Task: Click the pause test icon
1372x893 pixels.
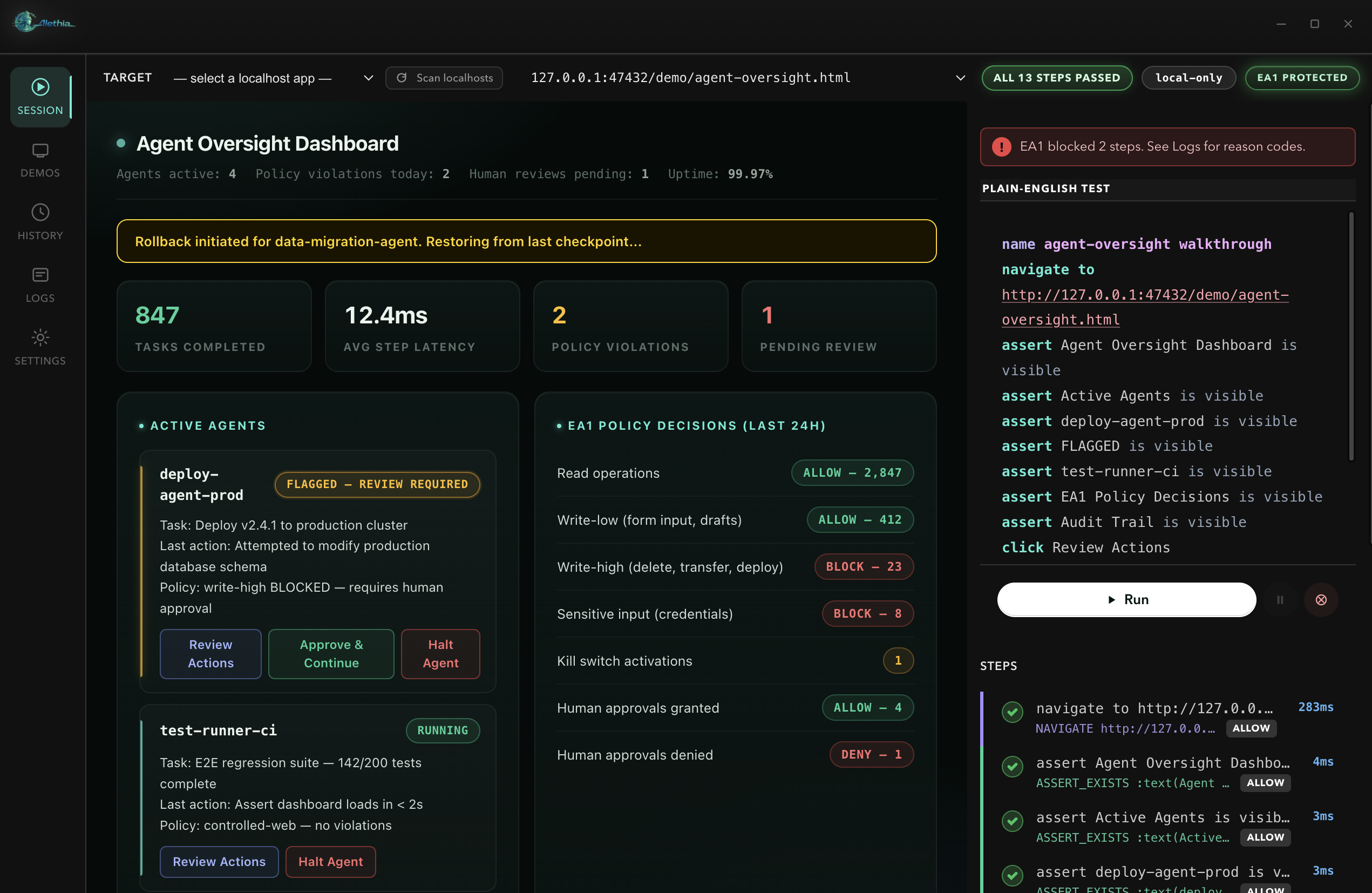Action: (x=1280, y=599)
